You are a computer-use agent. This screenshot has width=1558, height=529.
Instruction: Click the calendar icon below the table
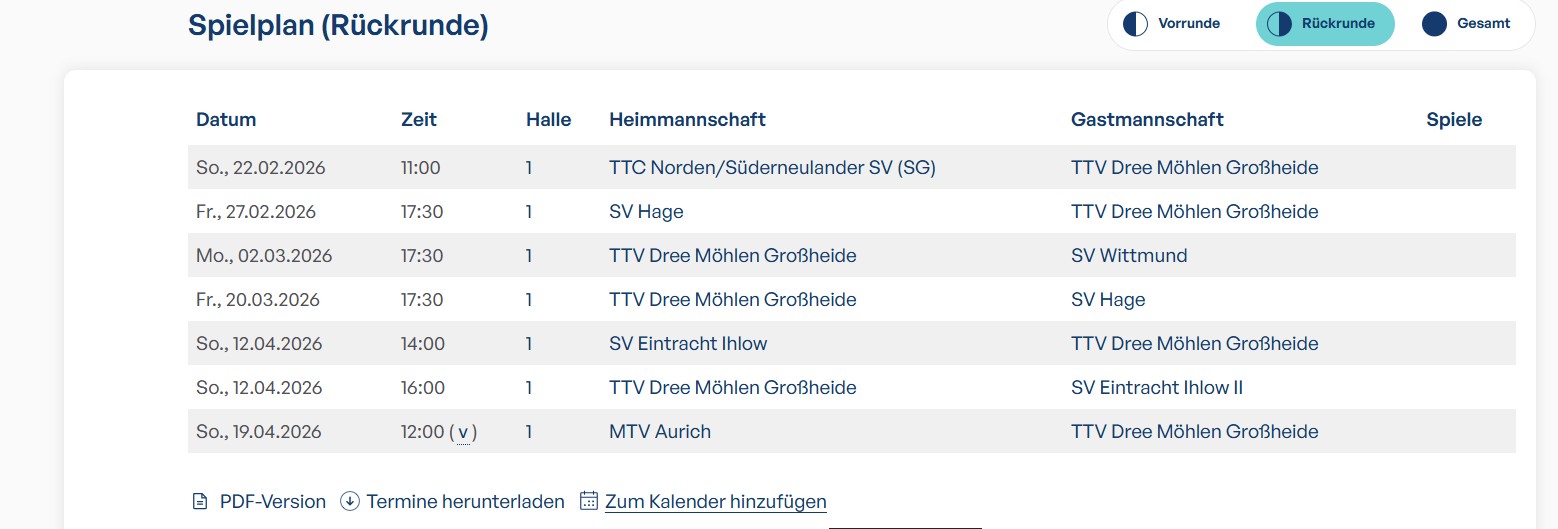tap(589, 501)
